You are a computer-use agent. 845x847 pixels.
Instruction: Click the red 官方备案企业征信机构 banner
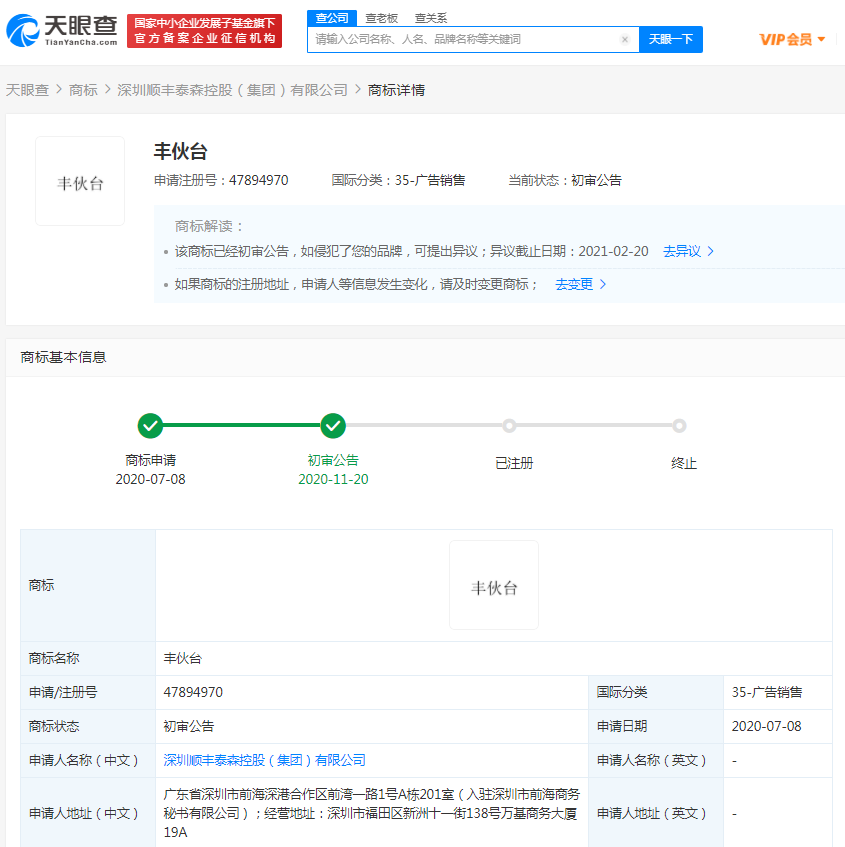coord(204,31)
